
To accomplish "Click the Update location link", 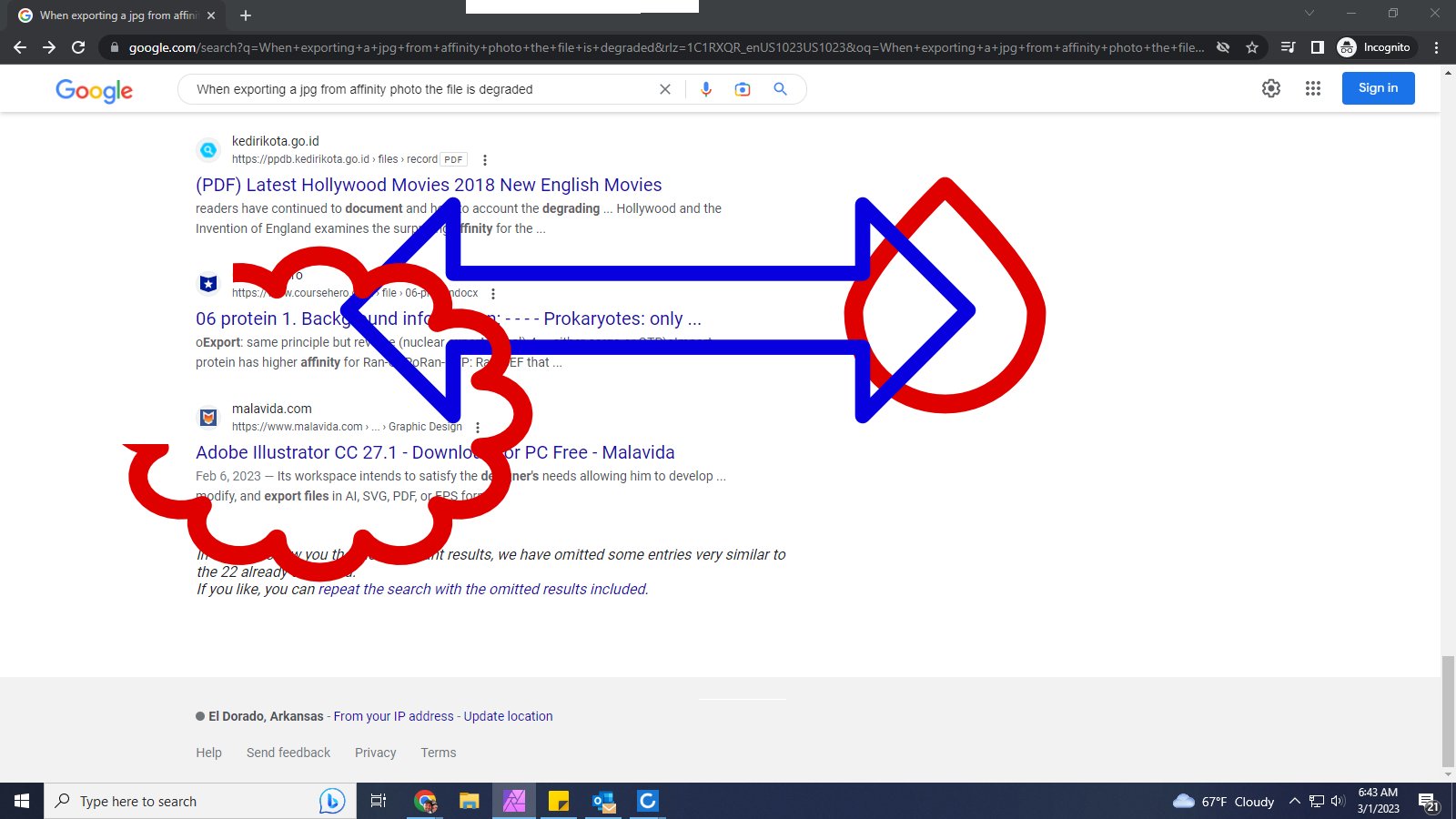I will pos(508,716).
